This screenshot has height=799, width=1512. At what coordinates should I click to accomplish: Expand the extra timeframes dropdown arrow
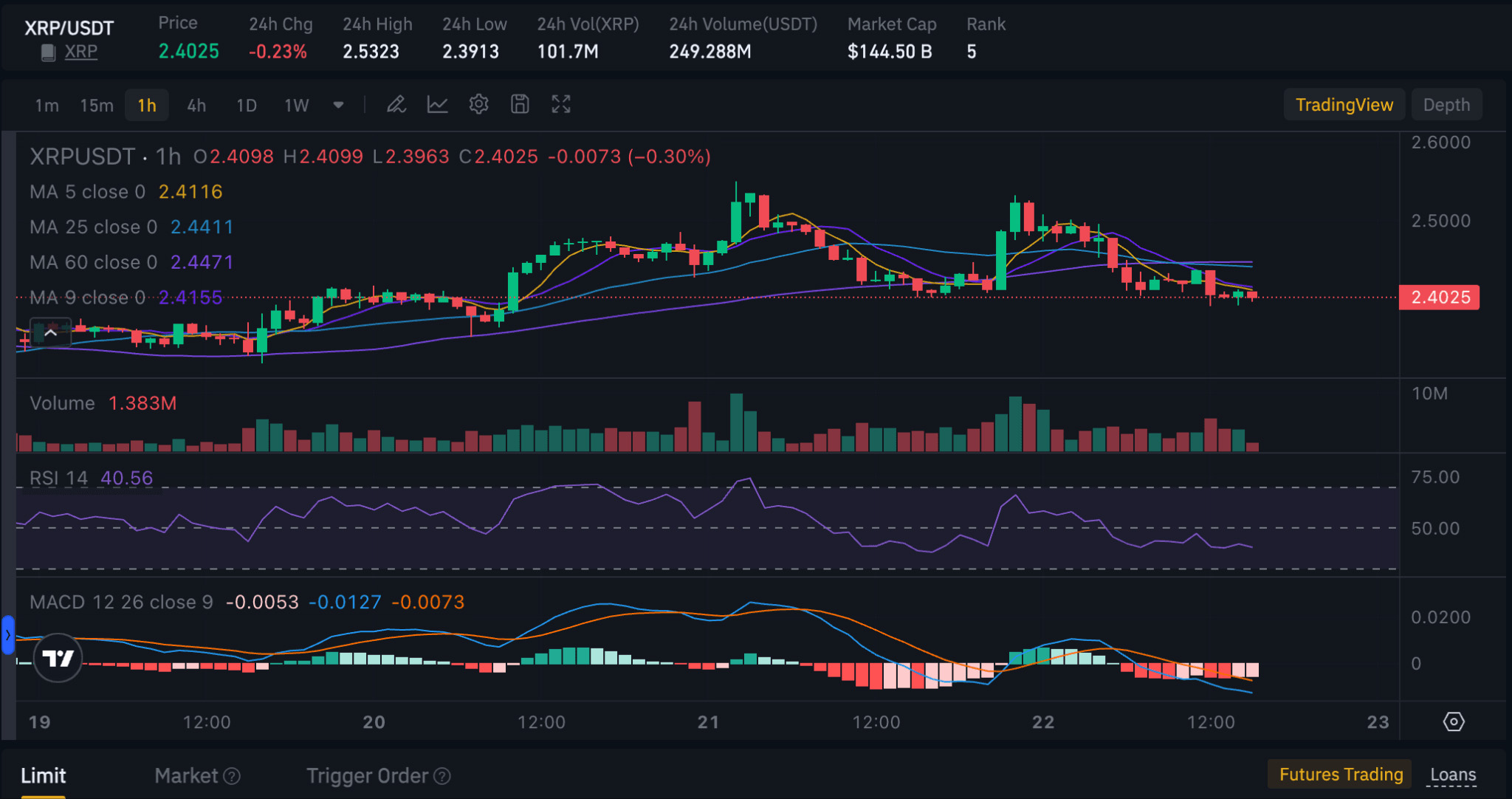[x=338, y=105]
